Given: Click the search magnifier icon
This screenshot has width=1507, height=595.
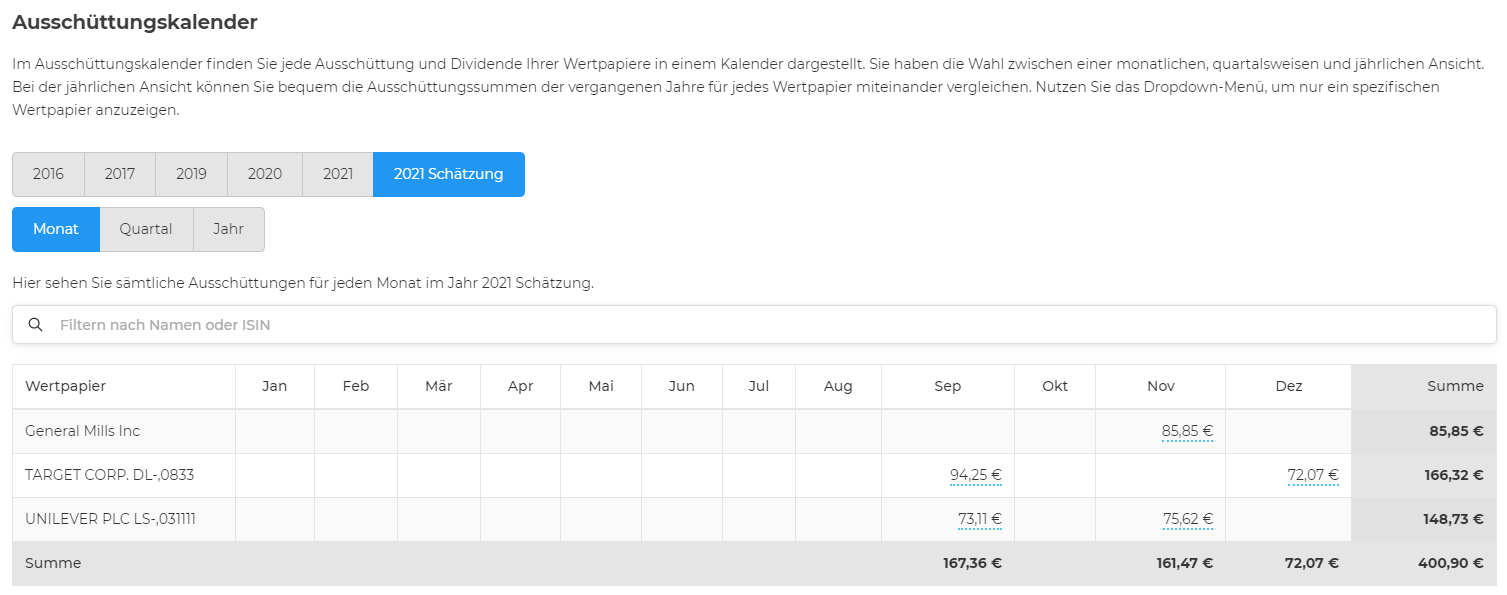Looking at the screenshot, I should (36, 325).
